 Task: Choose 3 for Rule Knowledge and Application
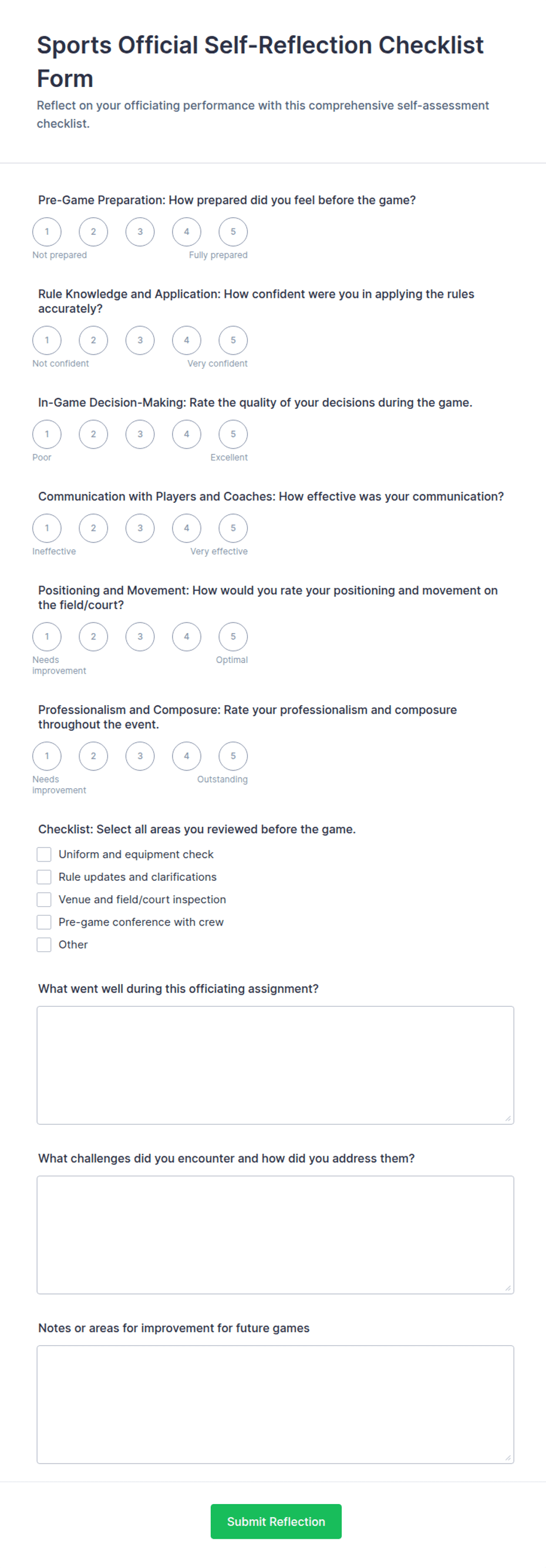point(140,340)
